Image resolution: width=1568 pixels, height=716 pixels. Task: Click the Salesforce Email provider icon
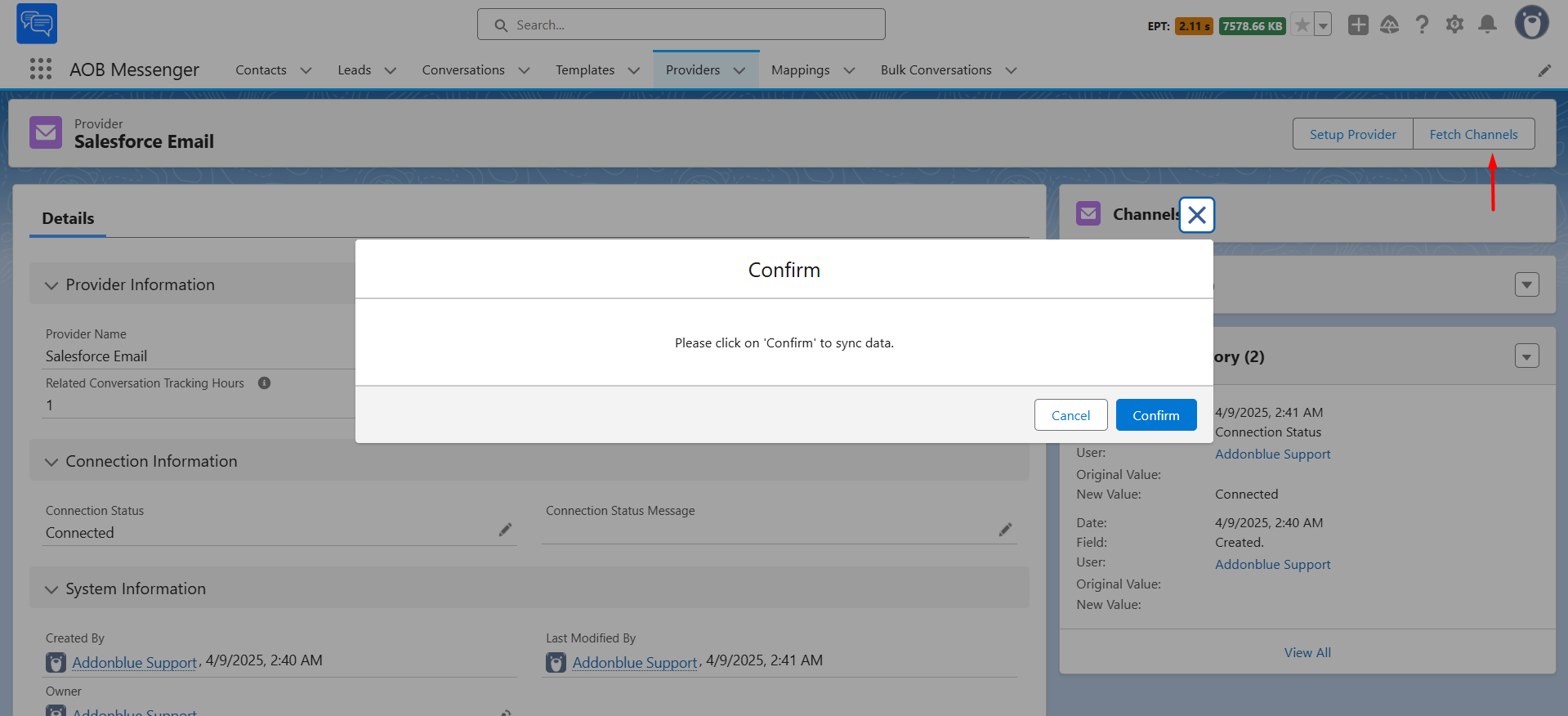click(46, 132)
